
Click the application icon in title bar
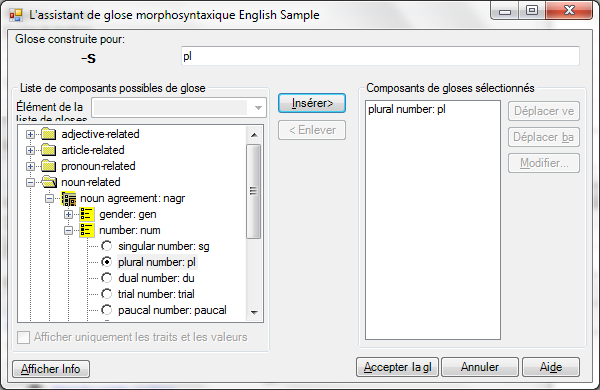[x=16, y=15]
